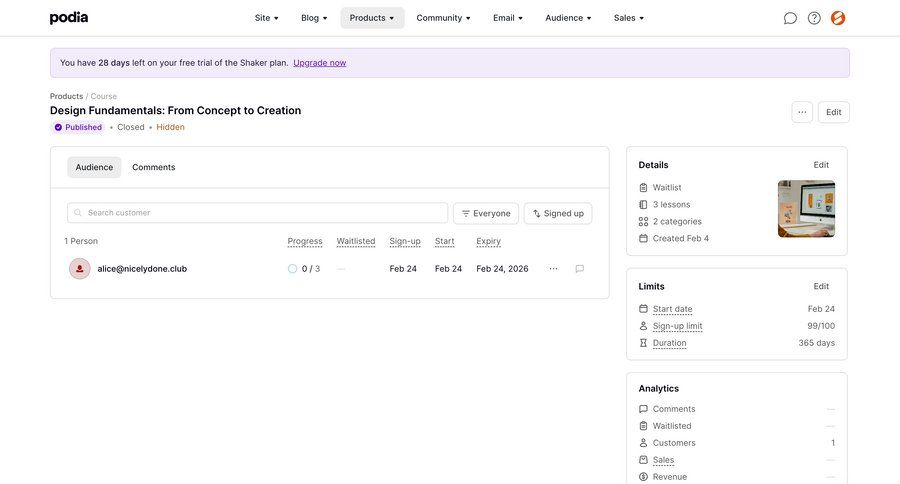
Task: Click the Upgrade now link
Action: 320,63
